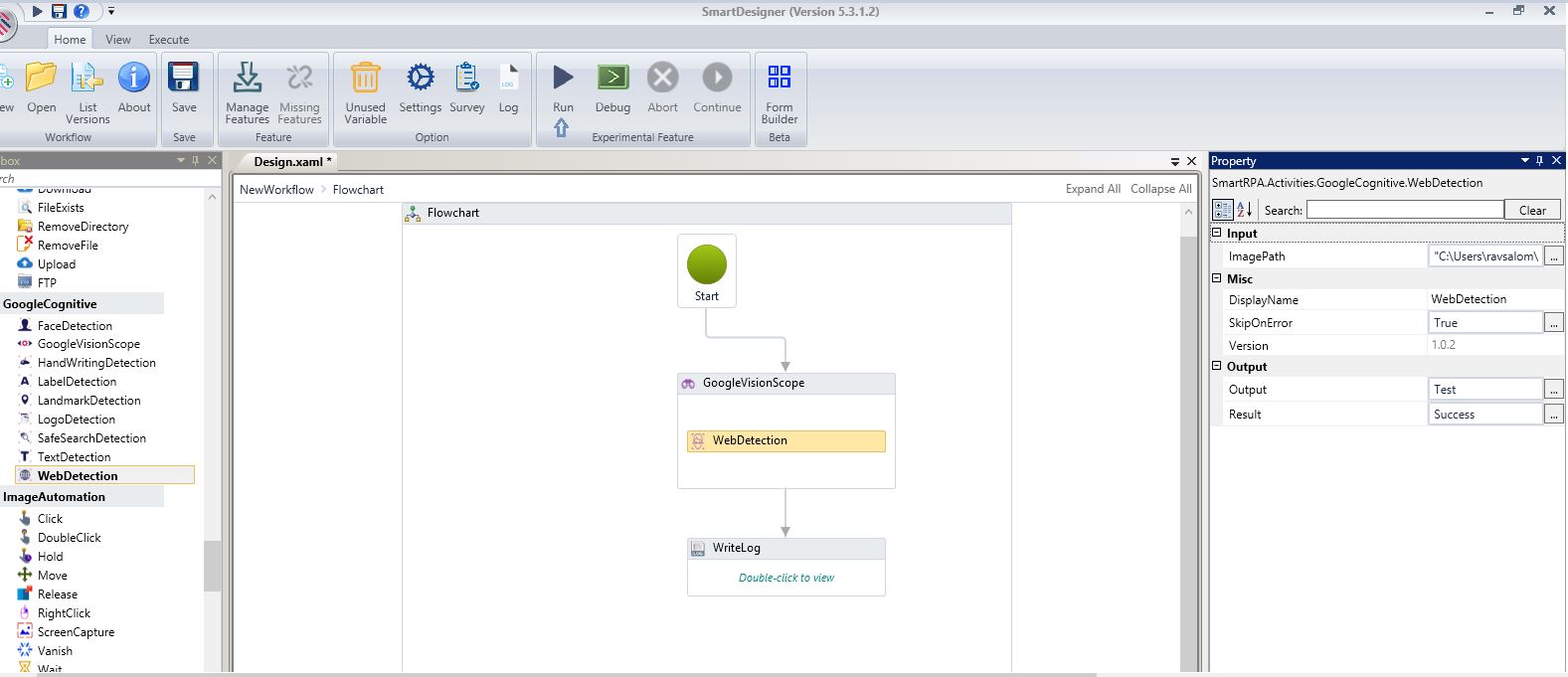Collapse the Output property section
The image size is (1568, 677).
coord(1216,366)
